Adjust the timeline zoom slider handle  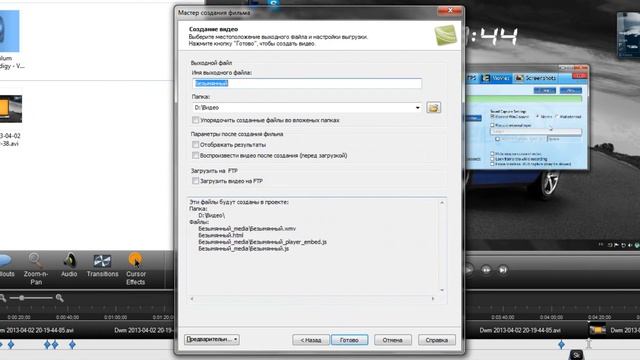click(x=22, y=298)
